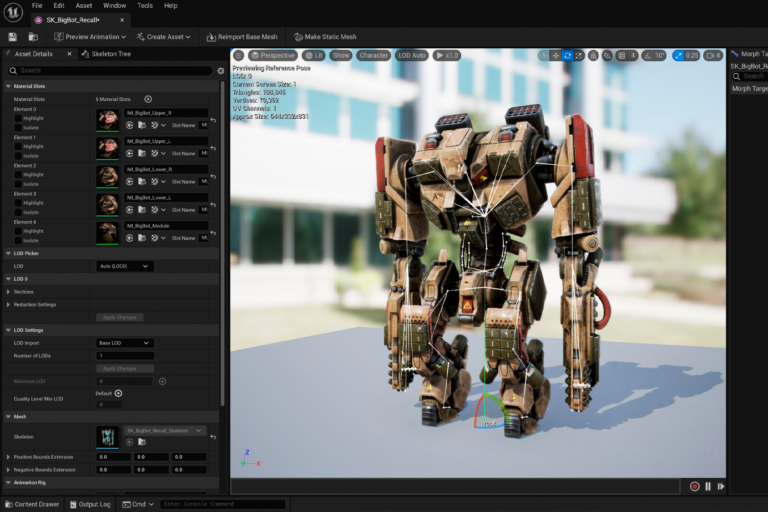Browse to Element 3 material in Content Browser
The height and width of the screenshot is (512, 768).
142,210
